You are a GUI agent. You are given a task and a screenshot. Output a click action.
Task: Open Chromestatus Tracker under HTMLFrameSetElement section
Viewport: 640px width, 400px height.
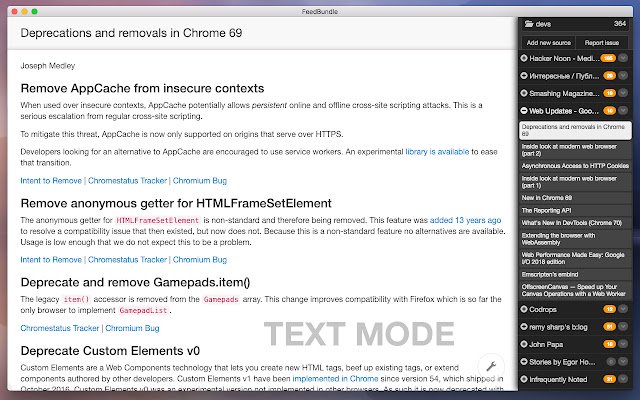127,260
